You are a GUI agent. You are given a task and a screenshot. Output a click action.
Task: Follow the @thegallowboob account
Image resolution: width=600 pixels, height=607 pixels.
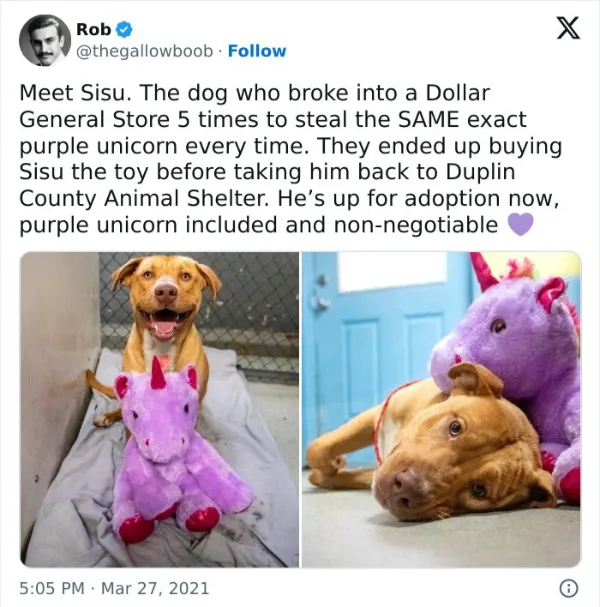coord(257,51)
